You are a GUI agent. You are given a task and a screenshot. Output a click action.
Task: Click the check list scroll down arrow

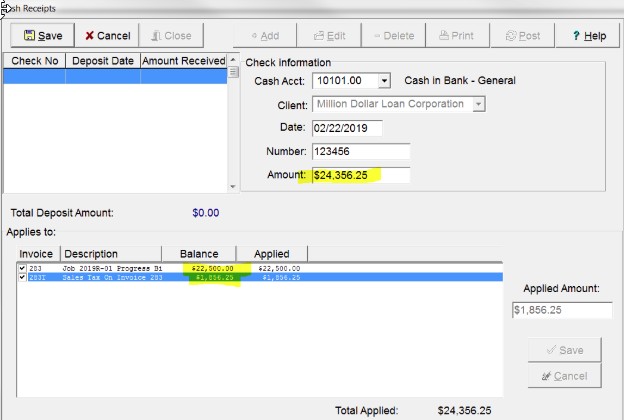point(233,186)
